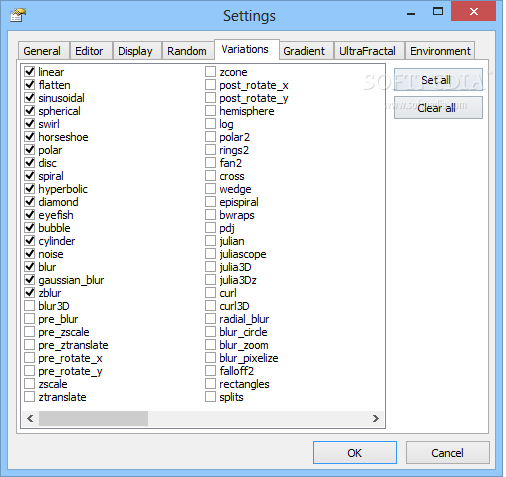506x477 pixels.
Task: Check the julian checkbox
Action: (x=210, y=240)
